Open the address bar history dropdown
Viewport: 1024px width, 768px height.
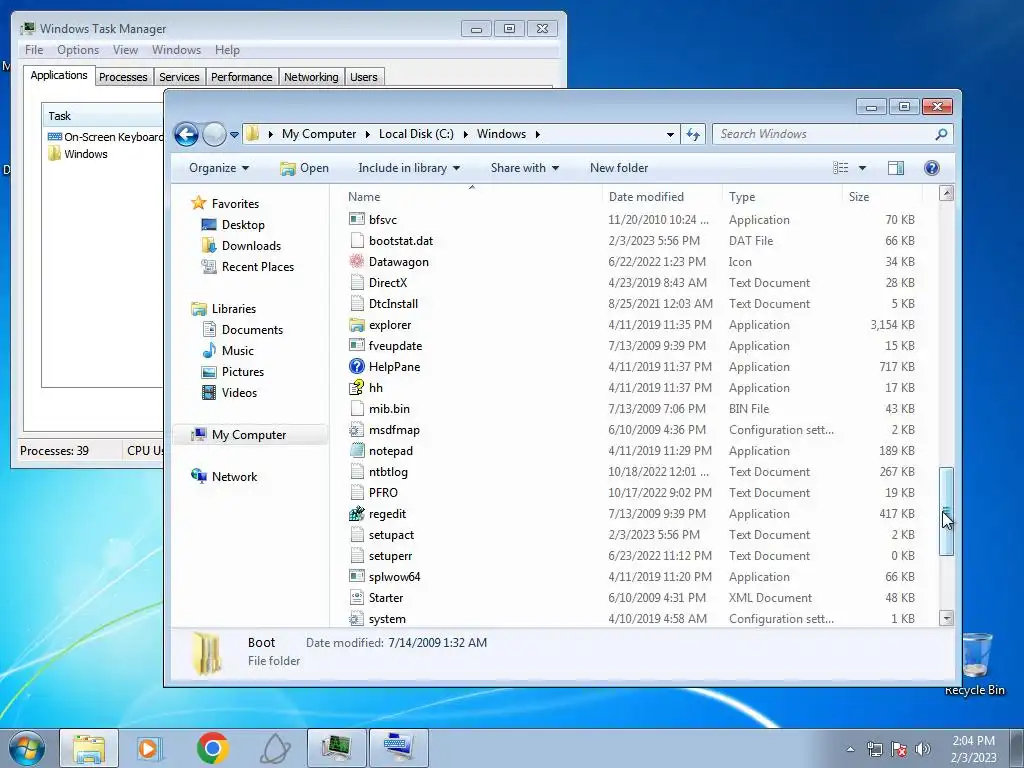click(670, 135)
